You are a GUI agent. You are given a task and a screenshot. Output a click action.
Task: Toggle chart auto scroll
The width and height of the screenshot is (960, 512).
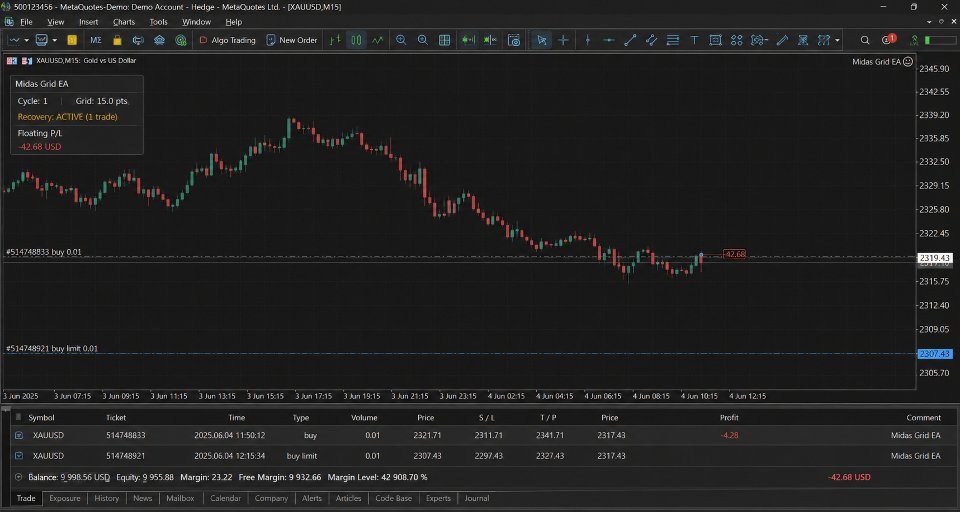[468, 40]
